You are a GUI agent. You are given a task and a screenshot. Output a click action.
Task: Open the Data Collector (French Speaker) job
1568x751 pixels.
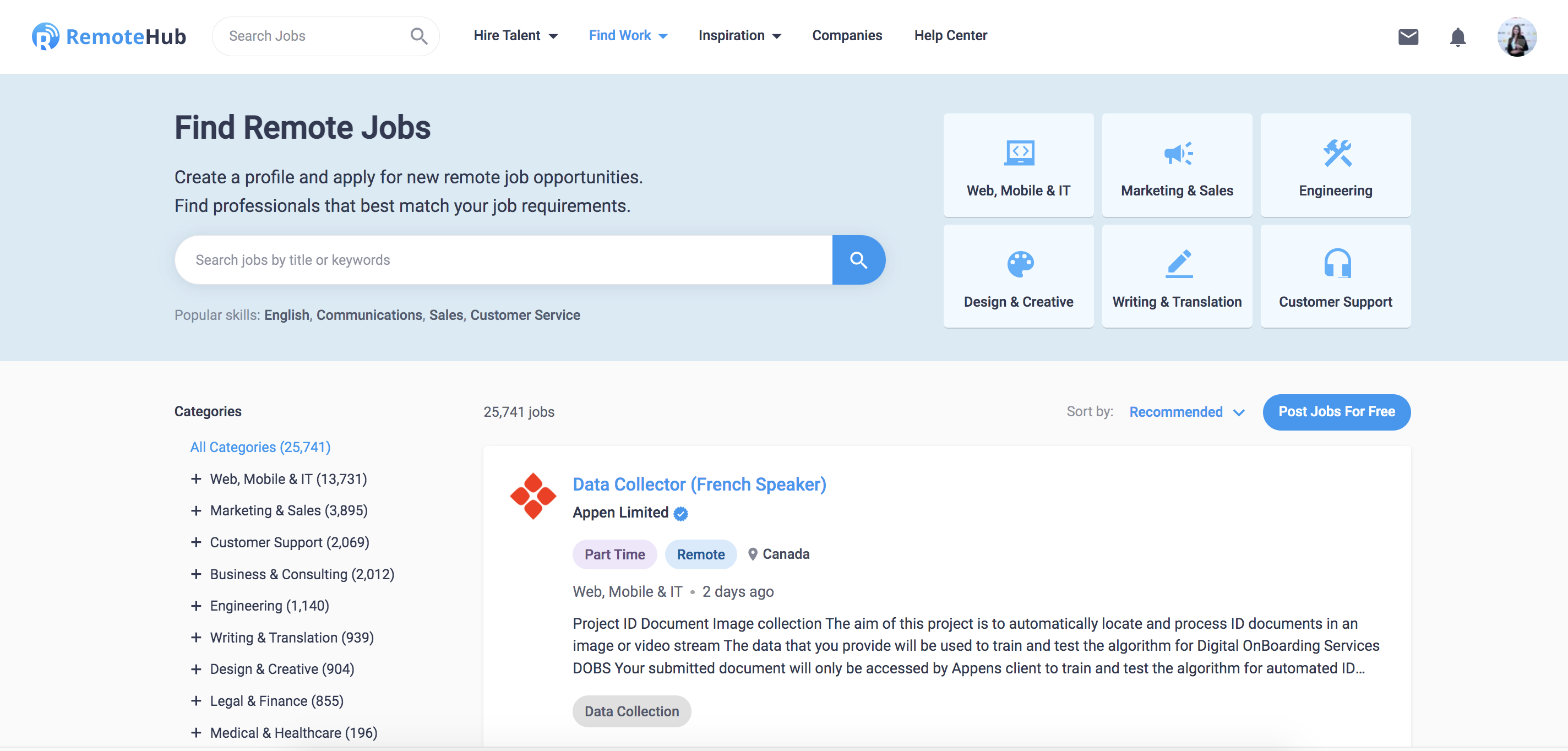[699, 485]
